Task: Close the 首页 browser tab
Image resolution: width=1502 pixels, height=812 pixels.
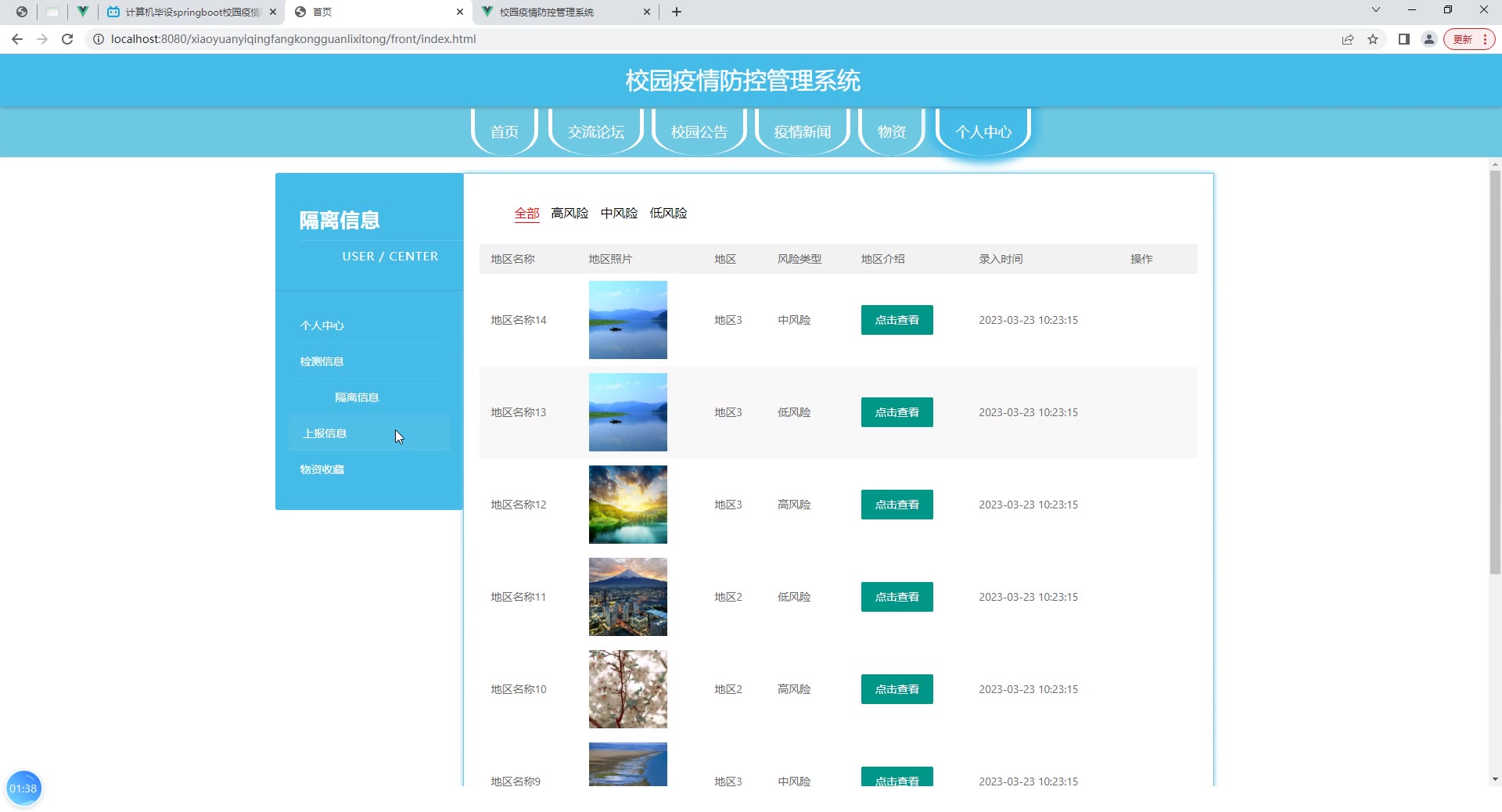Action: 460,12
